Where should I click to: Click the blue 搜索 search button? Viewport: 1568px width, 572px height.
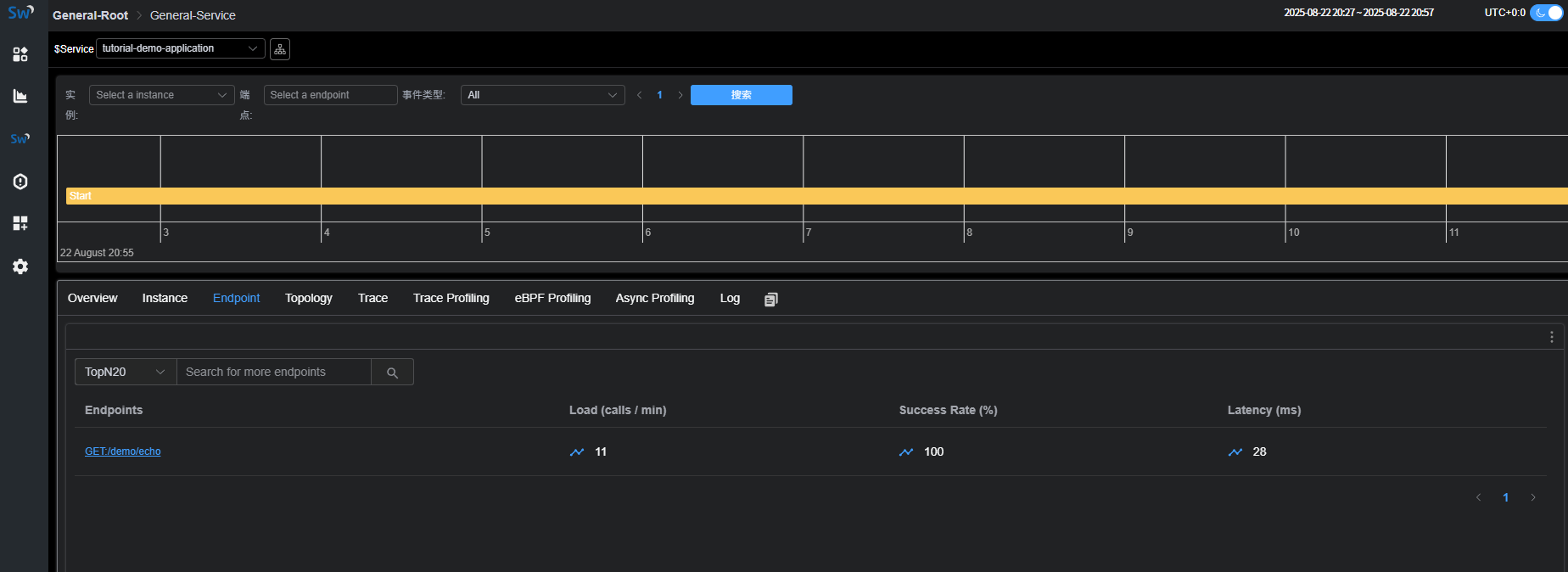pos(742,95)
